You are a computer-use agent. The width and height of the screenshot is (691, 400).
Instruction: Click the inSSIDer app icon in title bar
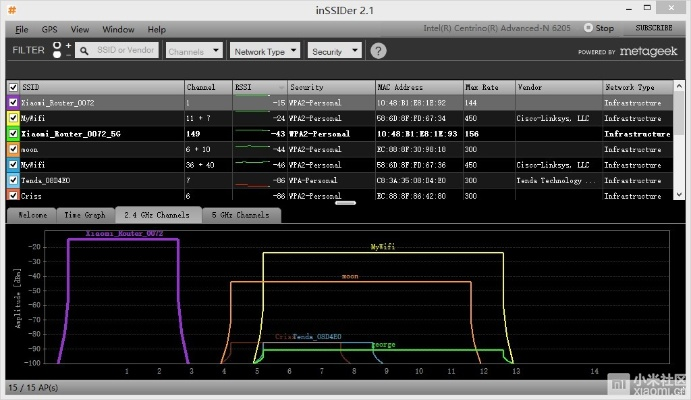[13, 9]
